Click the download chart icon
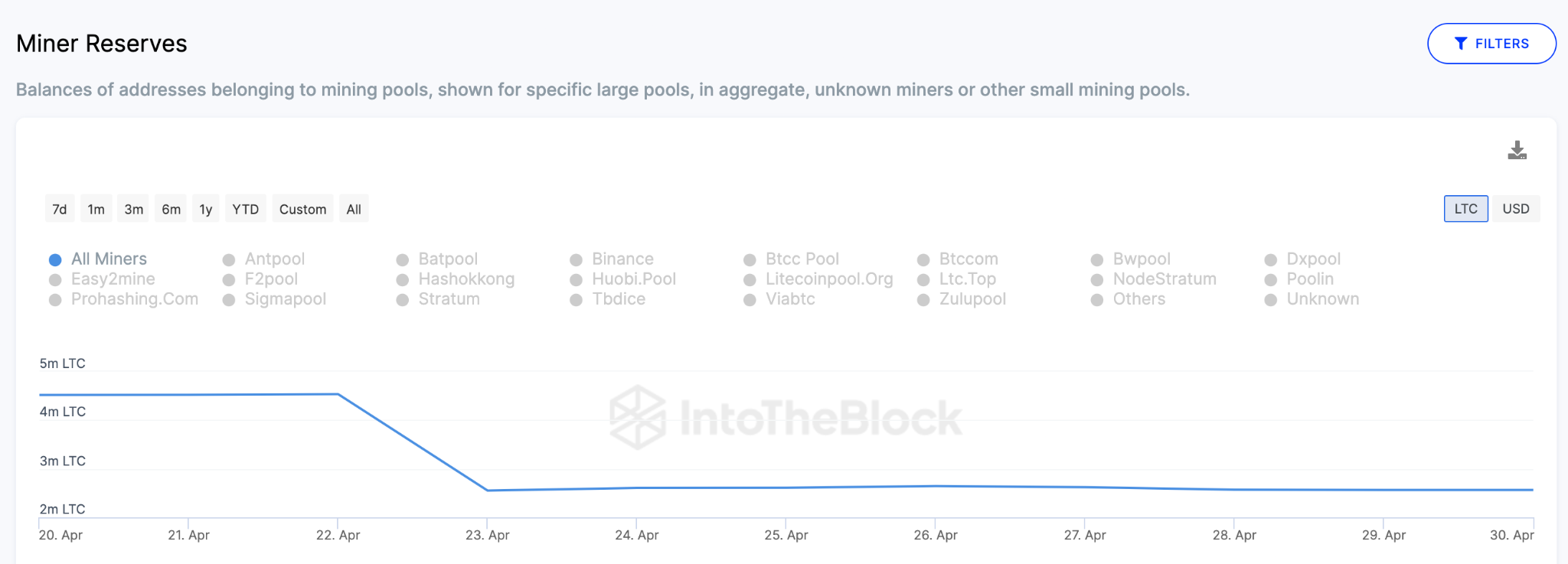 click(x=1517, y=151)
